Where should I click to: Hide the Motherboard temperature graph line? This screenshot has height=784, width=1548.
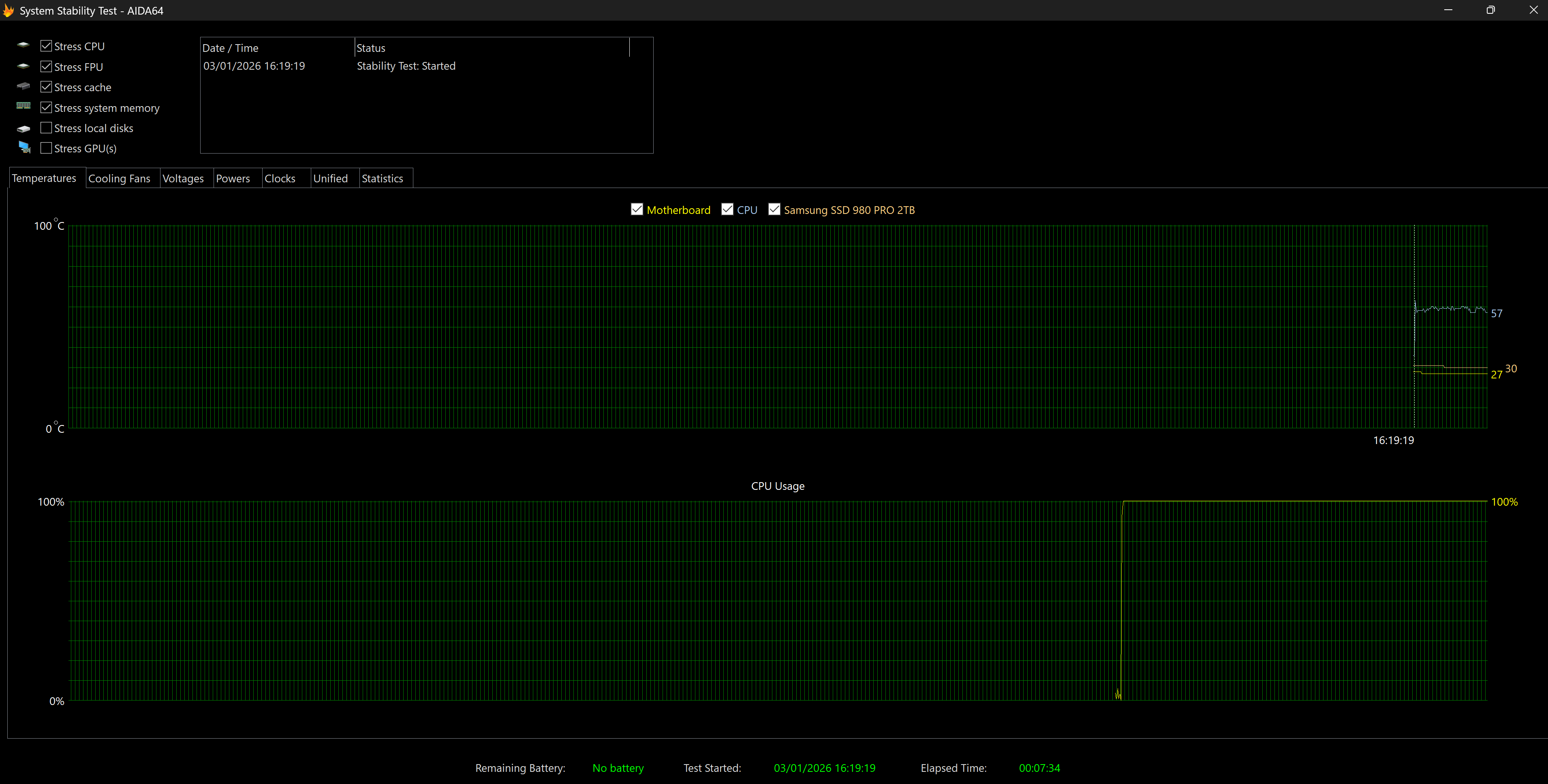click(x=637, y=209)
